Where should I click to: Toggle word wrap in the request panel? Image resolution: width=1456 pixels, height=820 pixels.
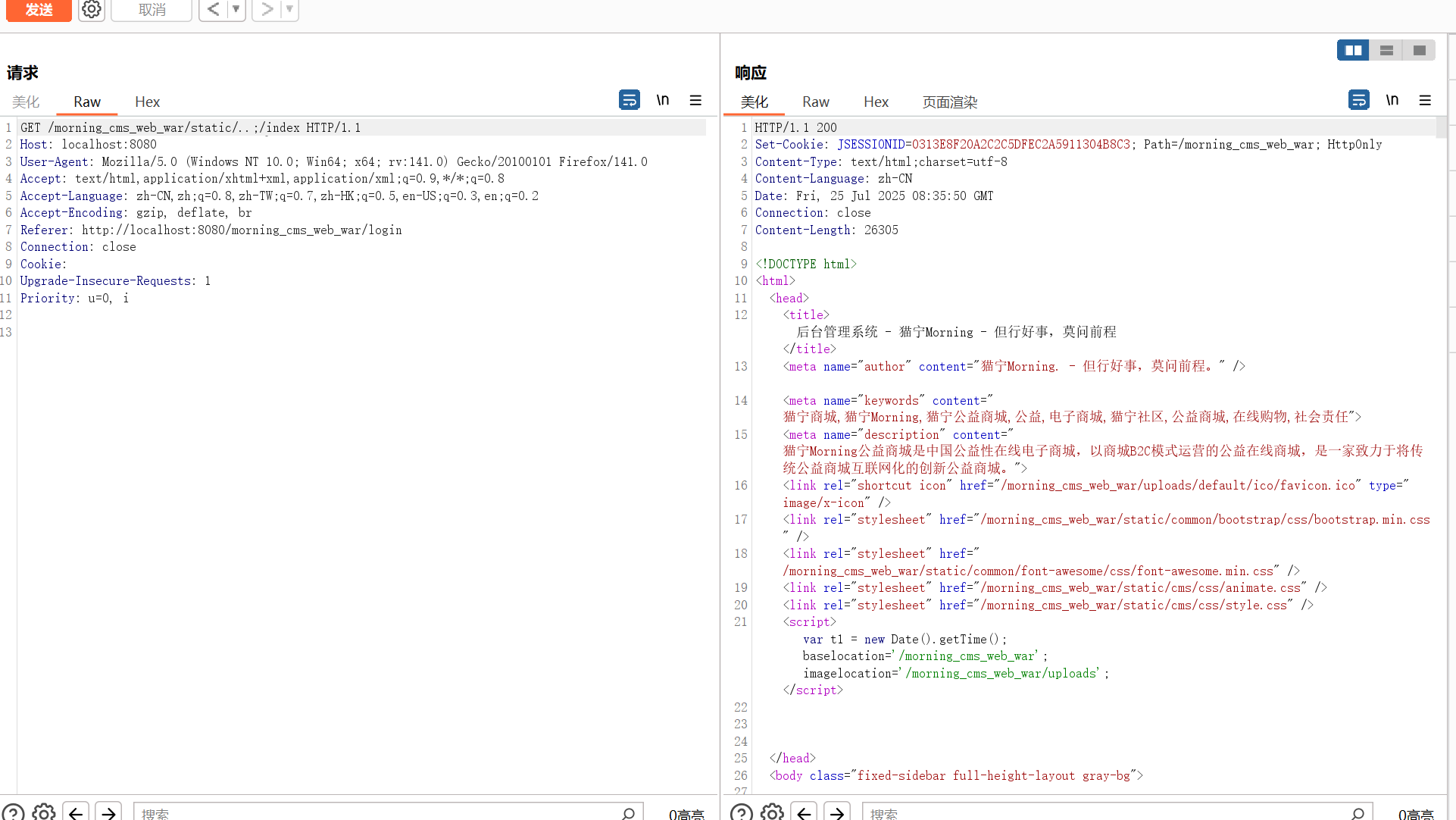click(x=629, y=100)
